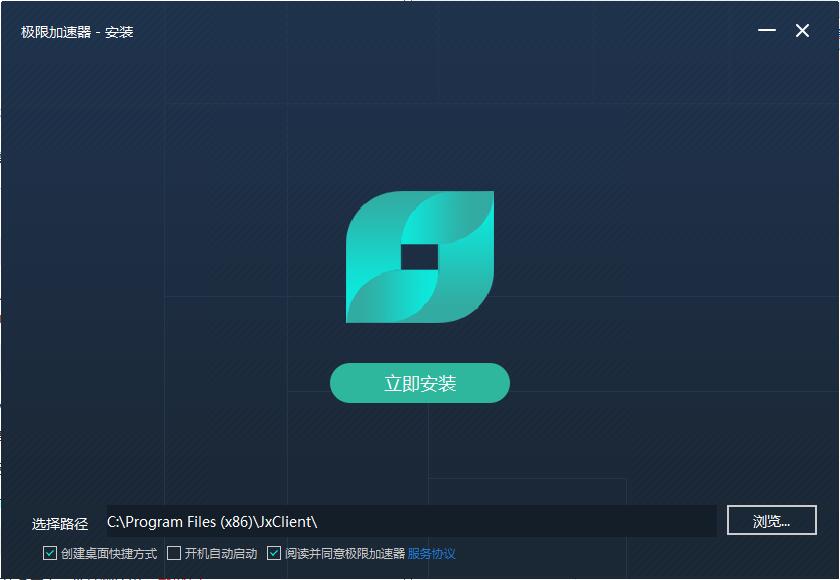Minimize the installer window
840x580 pixels.
(767, 30)
